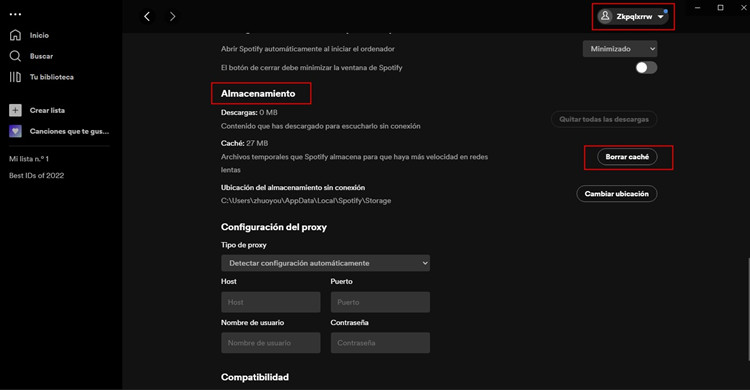Click the Borrar caché button

coord(627,157)
